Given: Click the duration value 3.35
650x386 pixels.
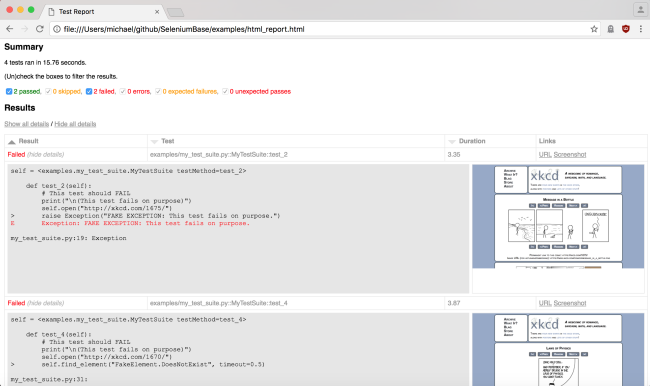Looking at the screenshot, I should (x=454, y=155).
